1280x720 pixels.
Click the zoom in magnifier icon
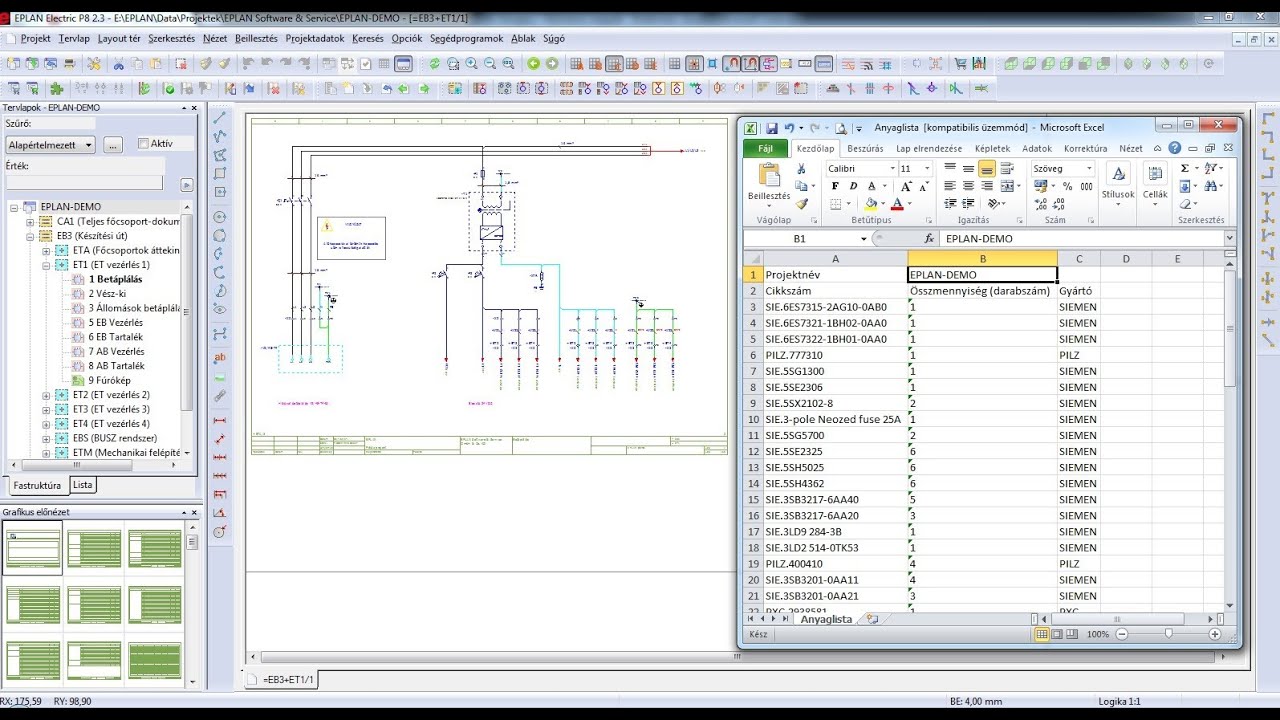coord(471,63)
